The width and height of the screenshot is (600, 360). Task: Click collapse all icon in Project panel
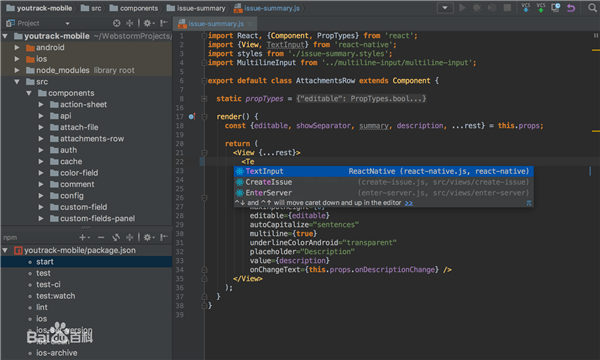click(x=130, y=23)
